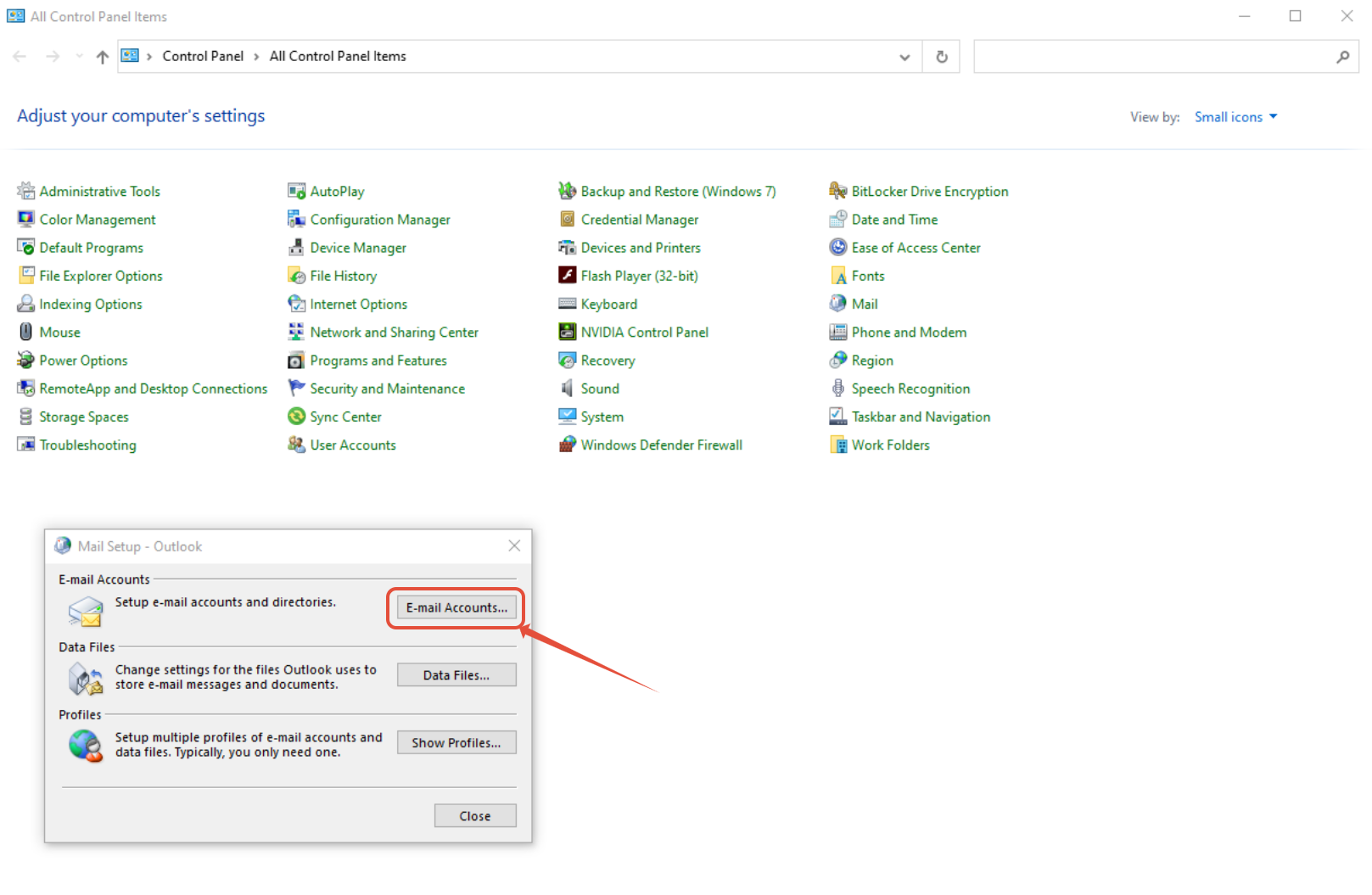Open the View by Small icons dropdown
The image size is (1372, 895).
[x=1235, y=117]
